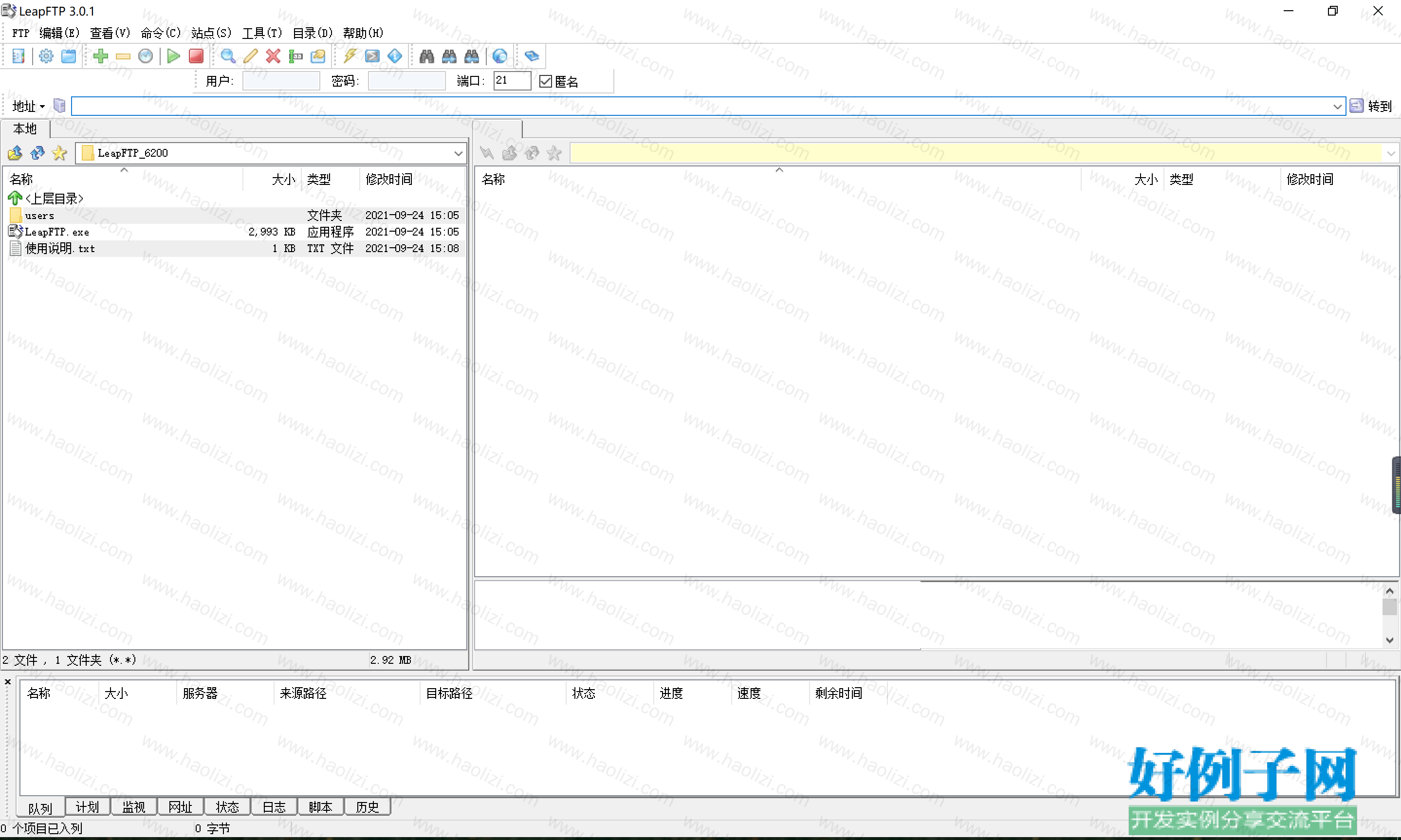Image resolution: width=1401 pixels, height=840 pixels.
Task: Open the command prompt console icon
Action: click(372, 56)
